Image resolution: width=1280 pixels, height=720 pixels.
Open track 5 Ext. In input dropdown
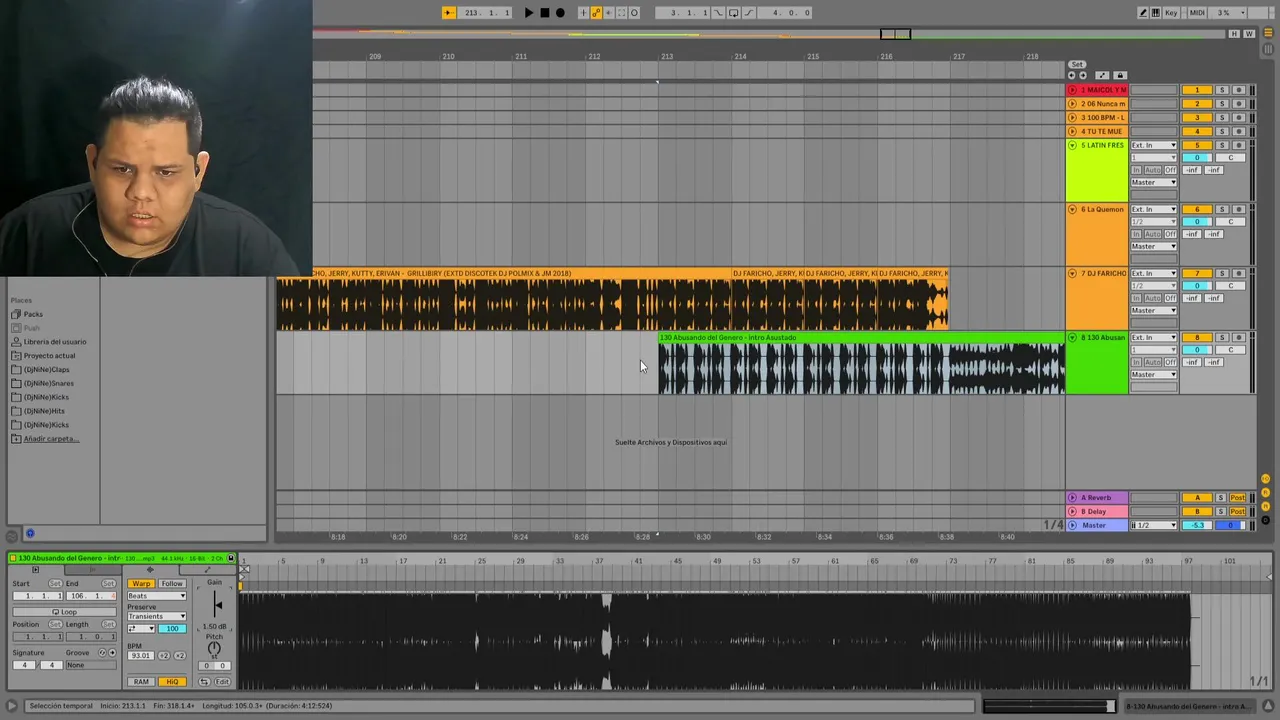coord(1154,145)
